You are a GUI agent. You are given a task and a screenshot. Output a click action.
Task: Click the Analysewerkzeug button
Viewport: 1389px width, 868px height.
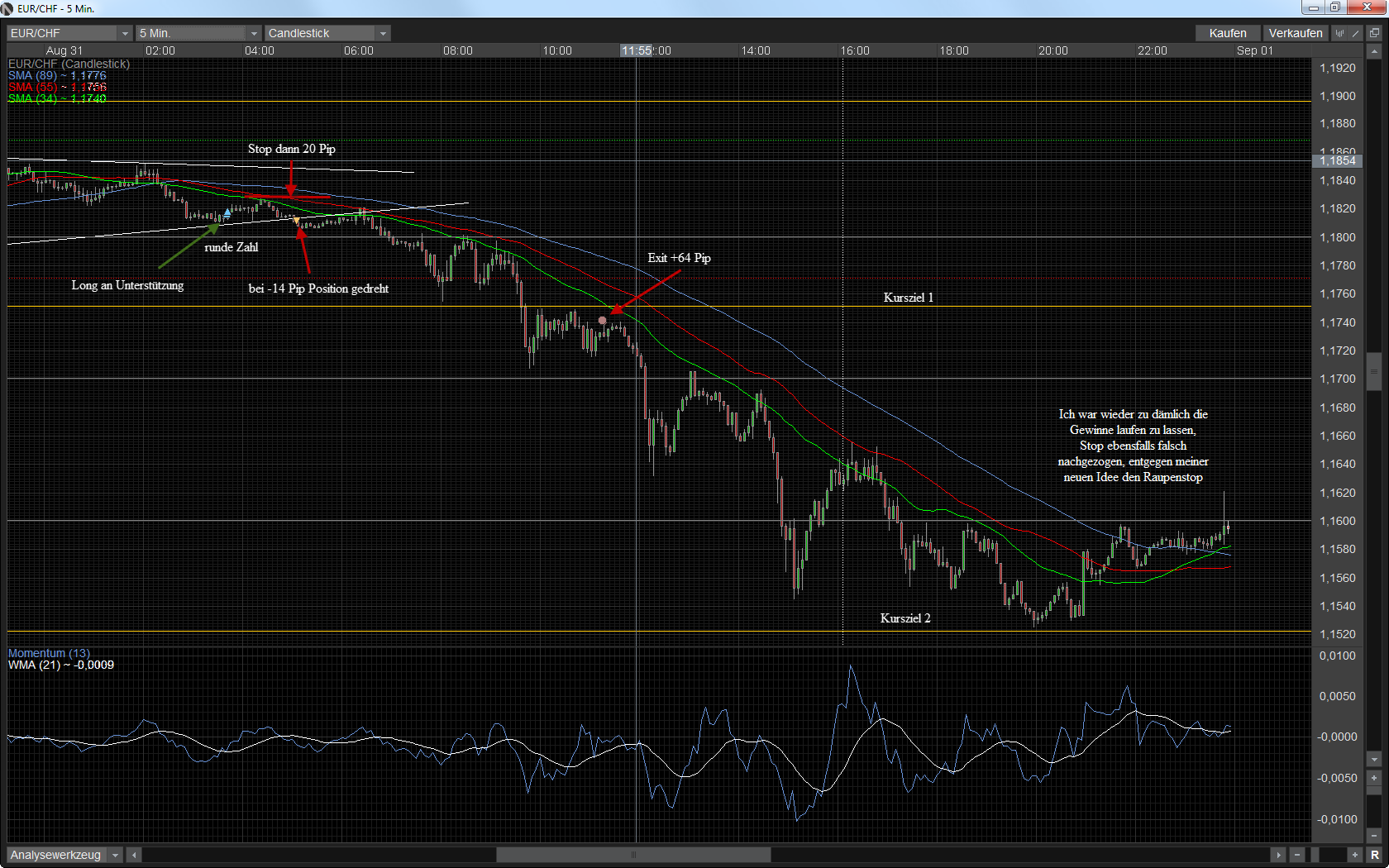(x=56, y=855)
